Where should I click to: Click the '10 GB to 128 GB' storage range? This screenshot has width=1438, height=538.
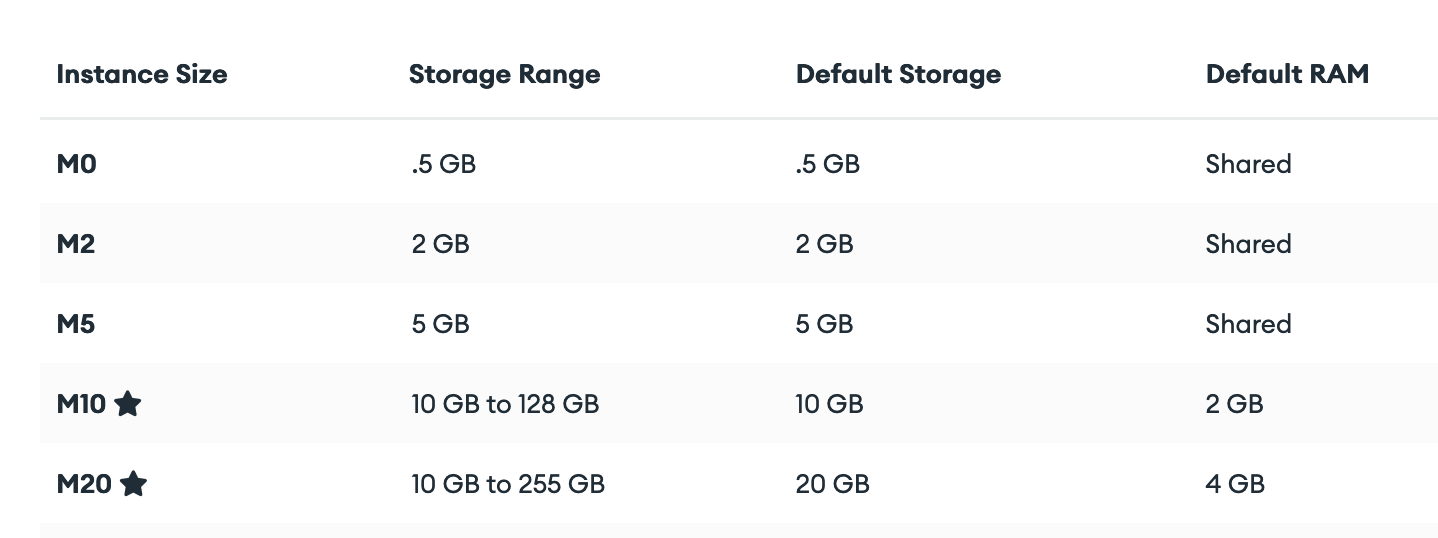pos(505,404)
